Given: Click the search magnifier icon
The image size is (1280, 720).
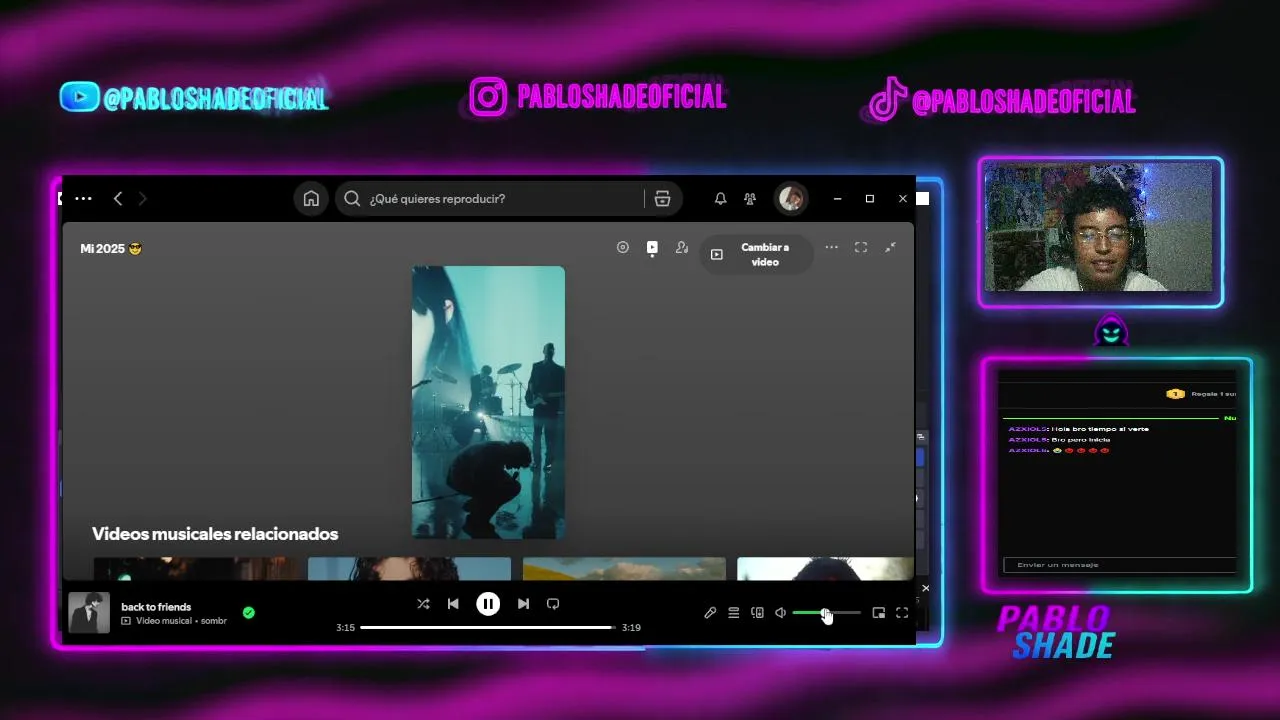Looking at the screenshot, I should pos(352,199).
